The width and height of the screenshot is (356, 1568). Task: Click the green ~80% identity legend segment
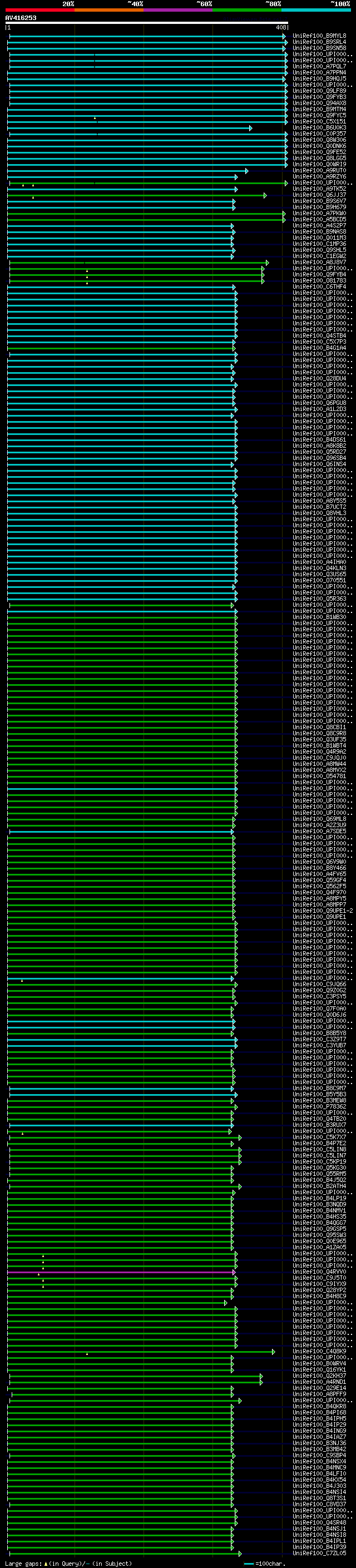247,10
